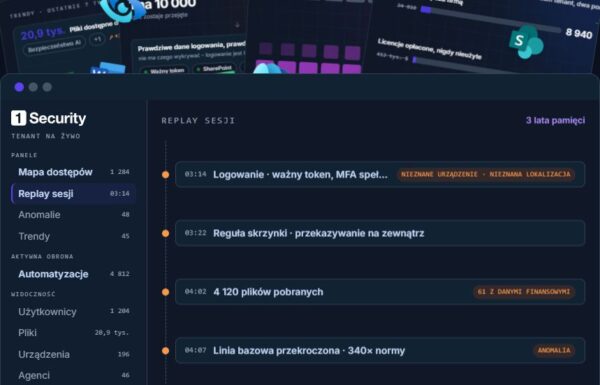The image size is (600, 385).
Task: Select the 03:14 login timeline marker
Action: tap(166, 175)
